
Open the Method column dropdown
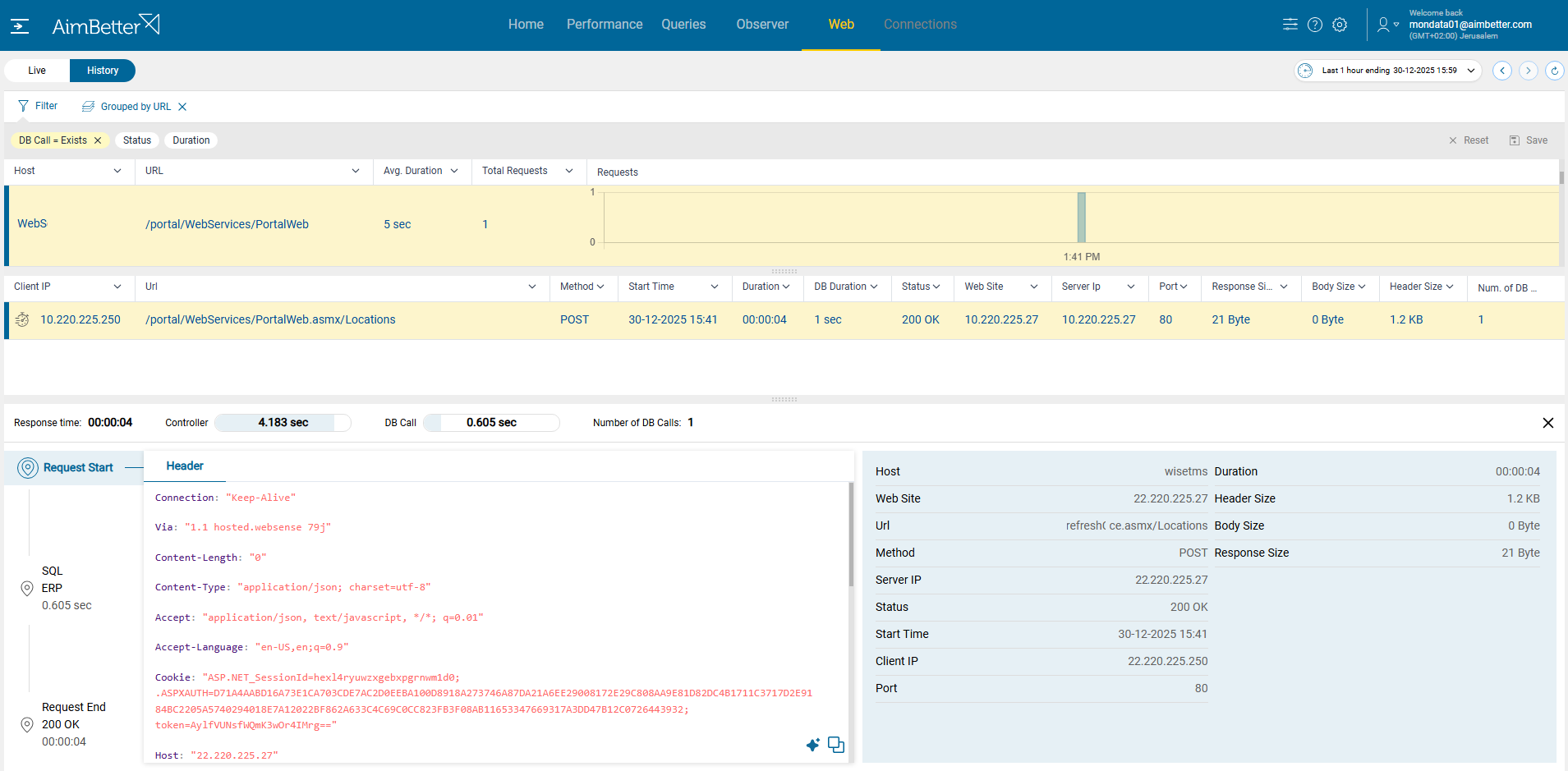pos(600,287)
